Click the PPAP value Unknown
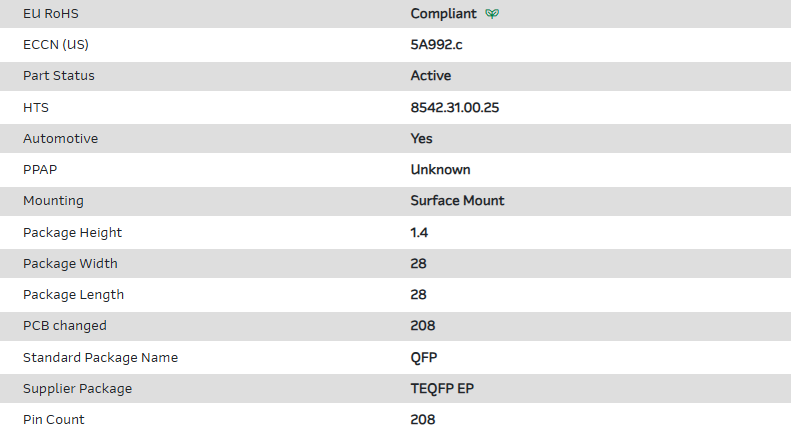 click(440, 170)
